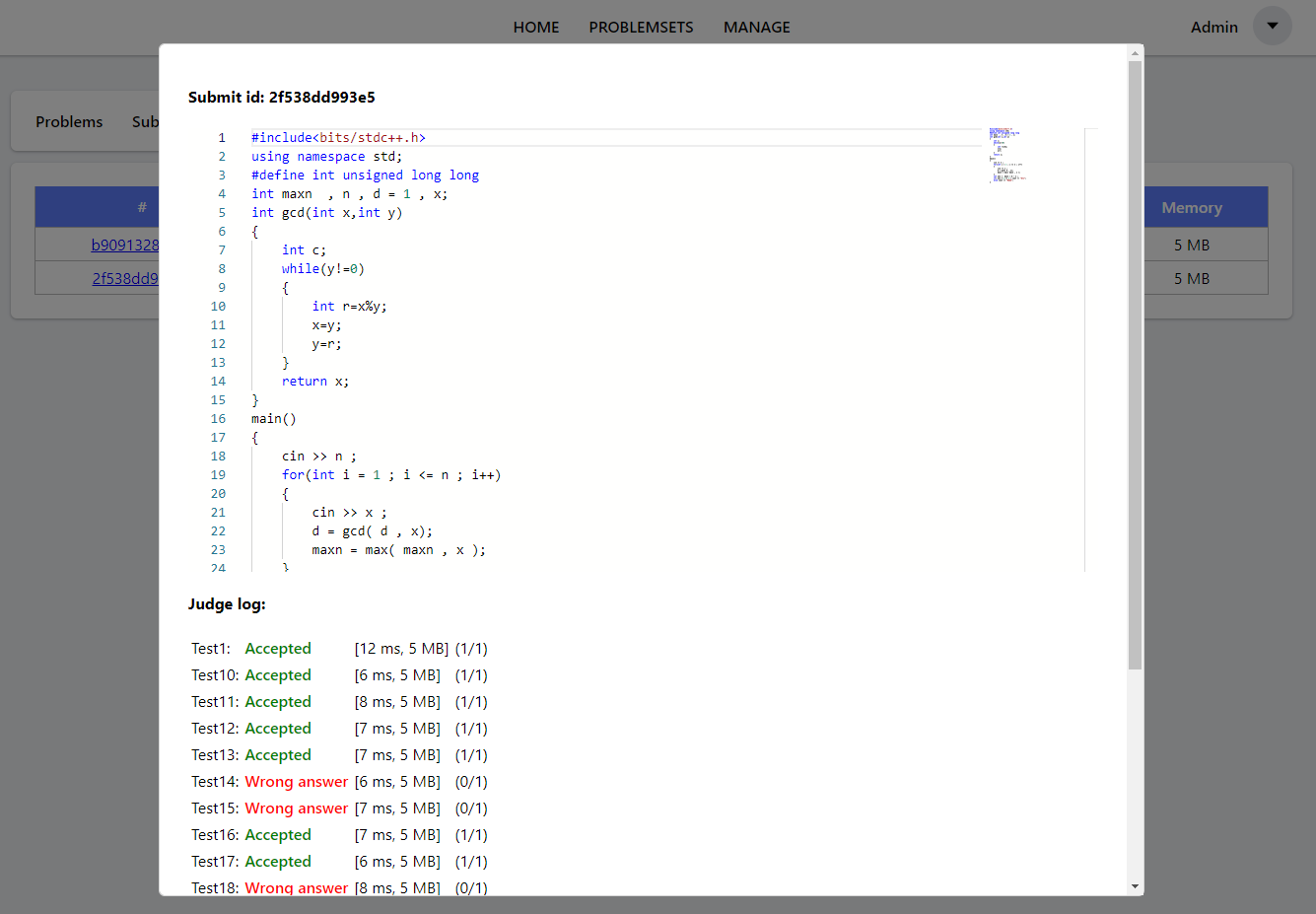Click the Test17 Accepted result

click(x=278, y=862)
